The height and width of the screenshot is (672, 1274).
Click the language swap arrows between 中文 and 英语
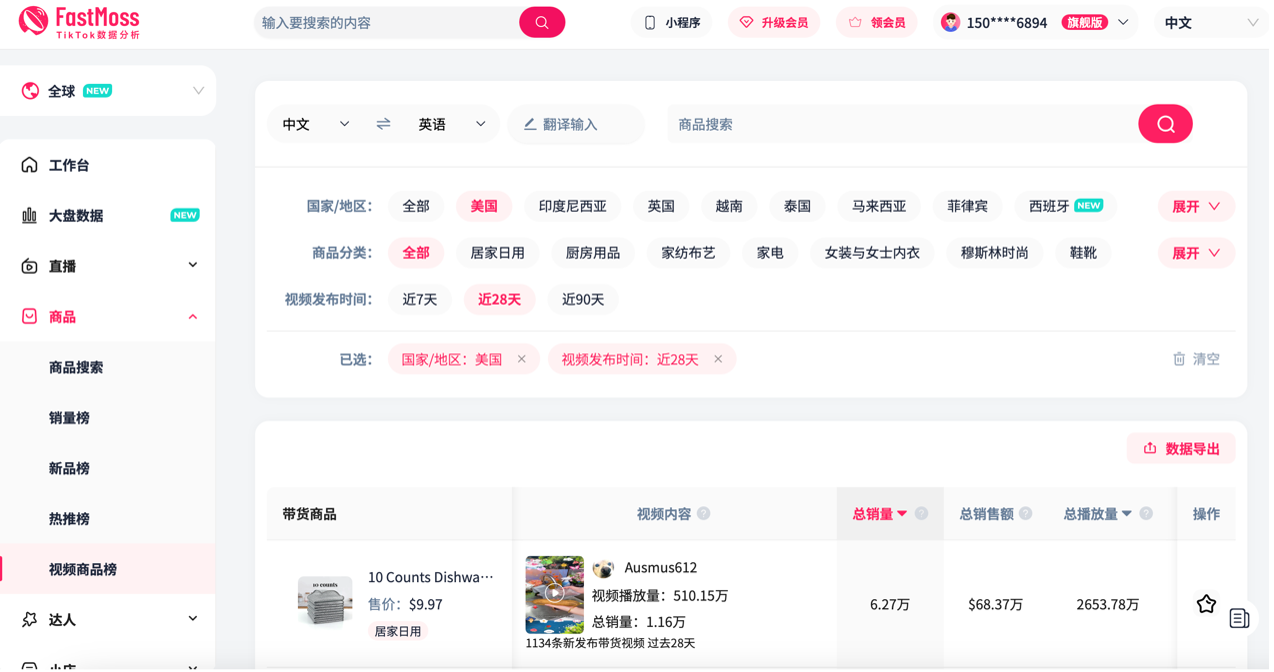point(383,123)
